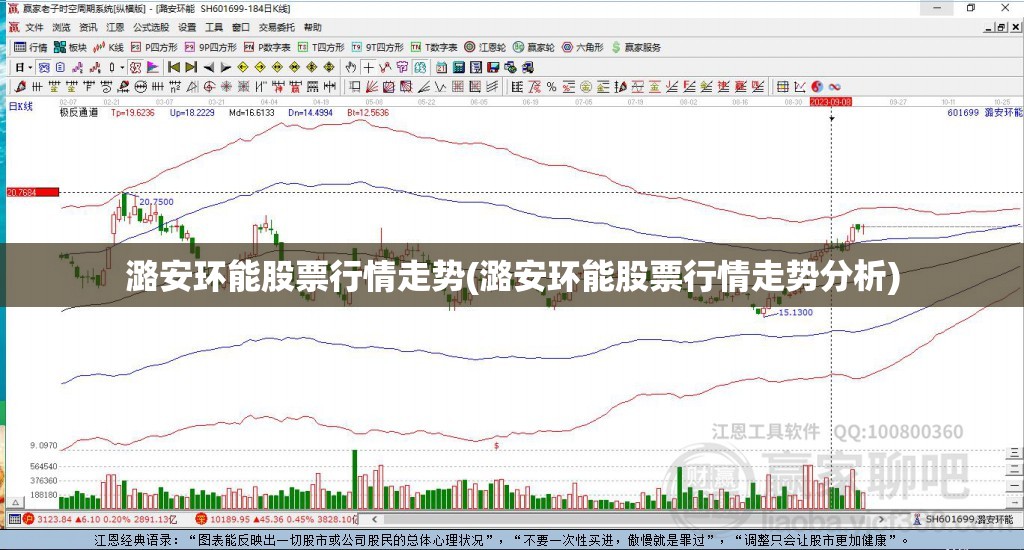
Task: Restore the inner document window
Action: point(1002,27)
